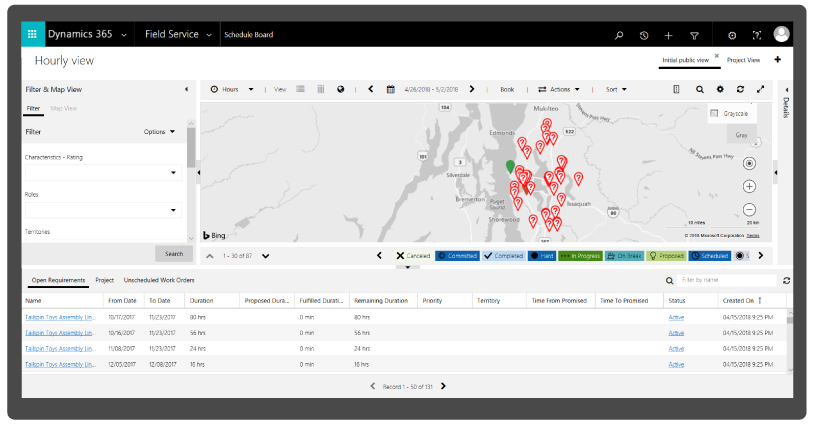Image resolution: width=814 pixels, height=424 pixels.
Task: Locate me on the map
Action: (749, 163)
